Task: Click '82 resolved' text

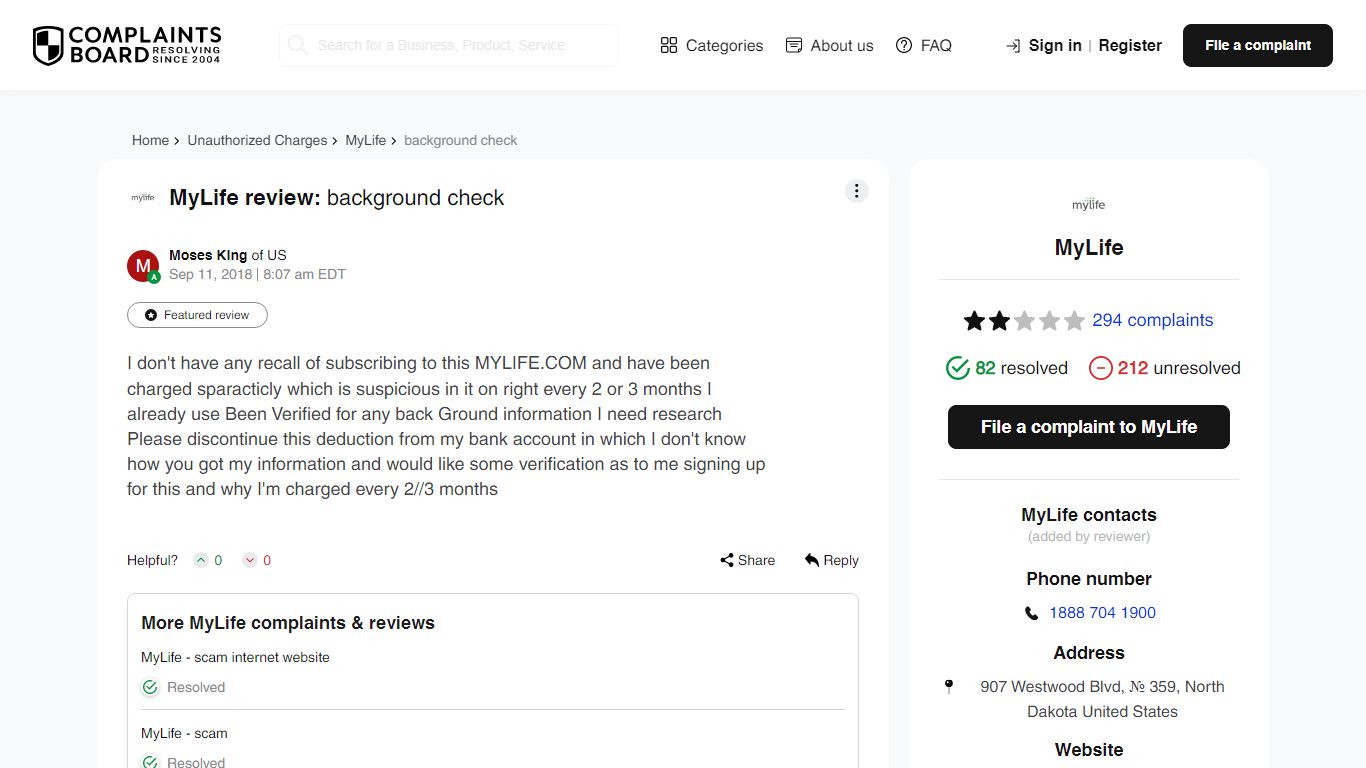Action: pos(1021,368)
